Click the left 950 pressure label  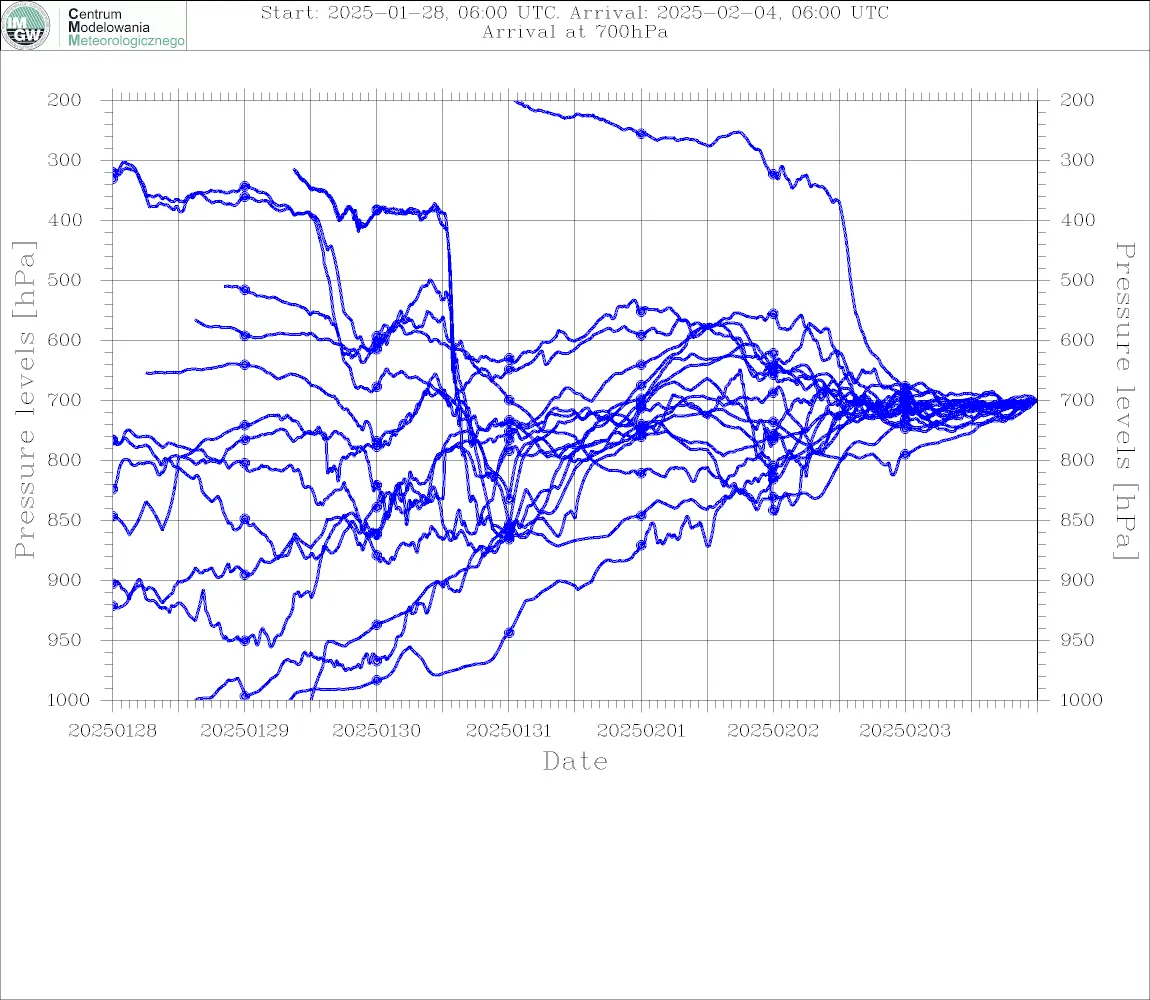click(64, 640)
